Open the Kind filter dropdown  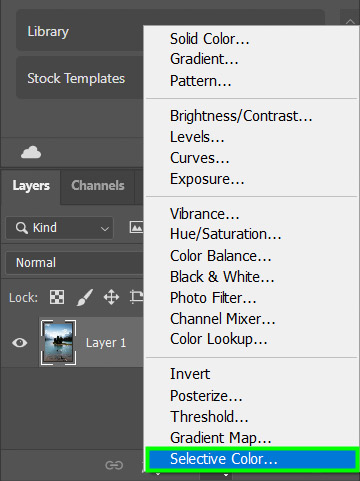point(60,228)
